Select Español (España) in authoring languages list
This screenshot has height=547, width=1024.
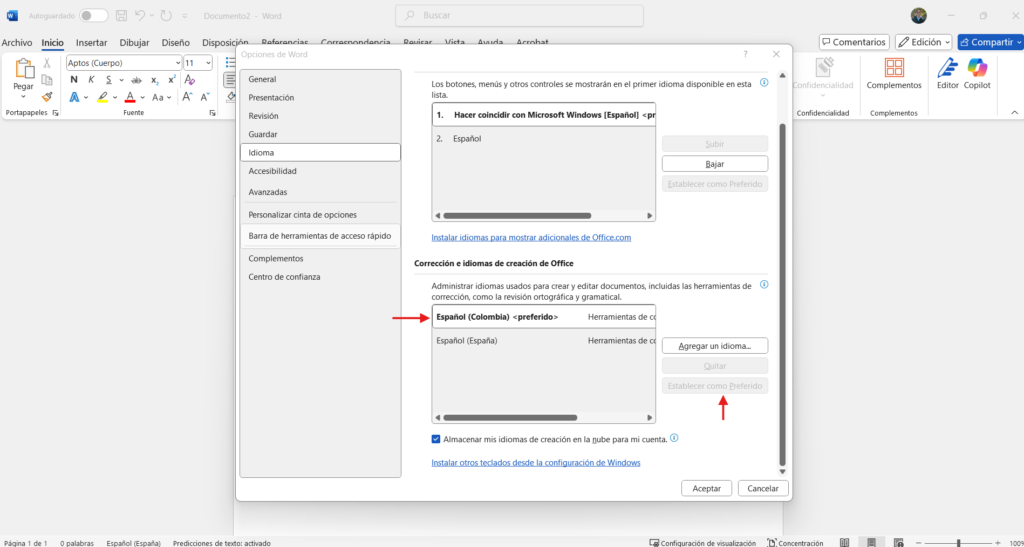tap(467, 341)
